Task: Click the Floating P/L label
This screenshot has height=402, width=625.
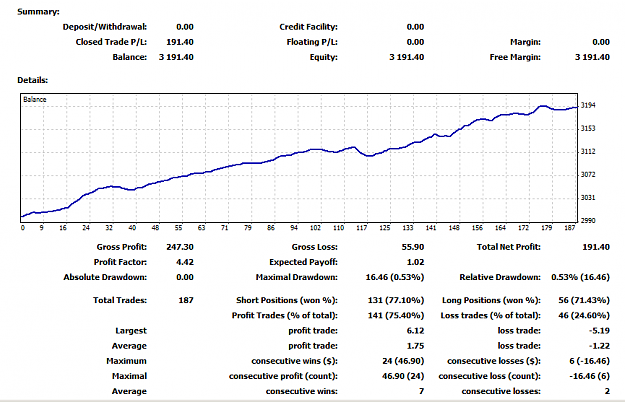Action: (x=312, y=42)
